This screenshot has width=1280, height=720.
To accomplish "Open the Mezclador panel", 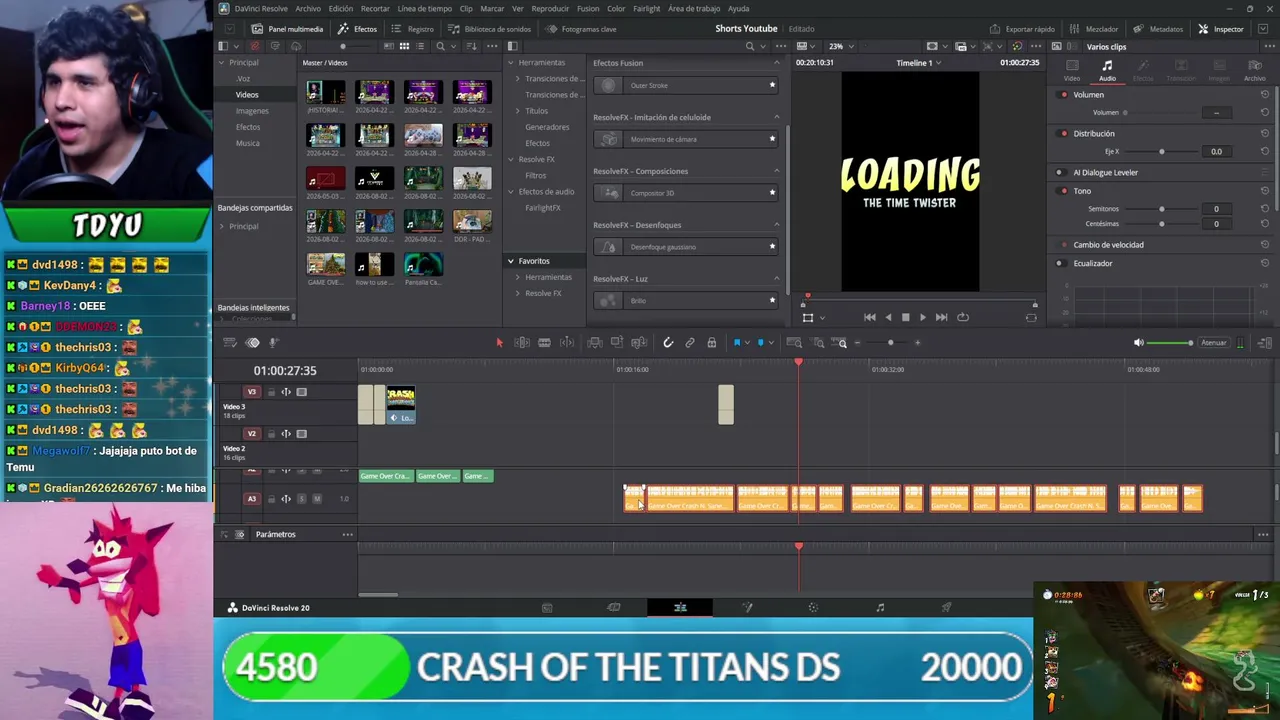I will click(x=1094, y=29).
